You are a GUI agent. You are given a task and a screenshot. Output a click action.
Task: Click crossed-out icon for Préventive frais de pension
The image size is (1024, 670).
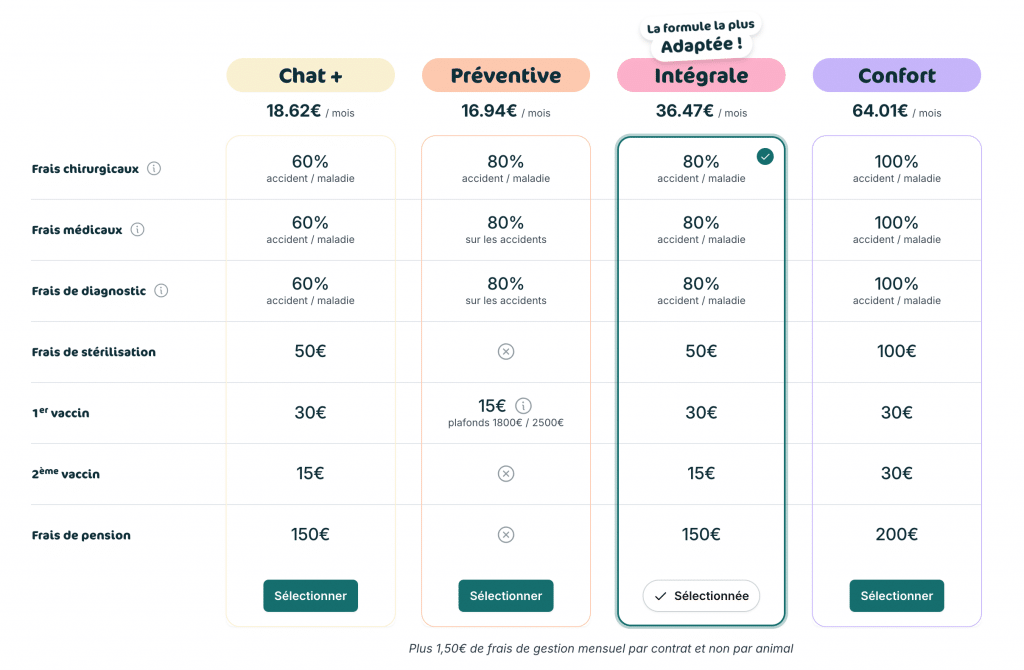pos(506,534)
